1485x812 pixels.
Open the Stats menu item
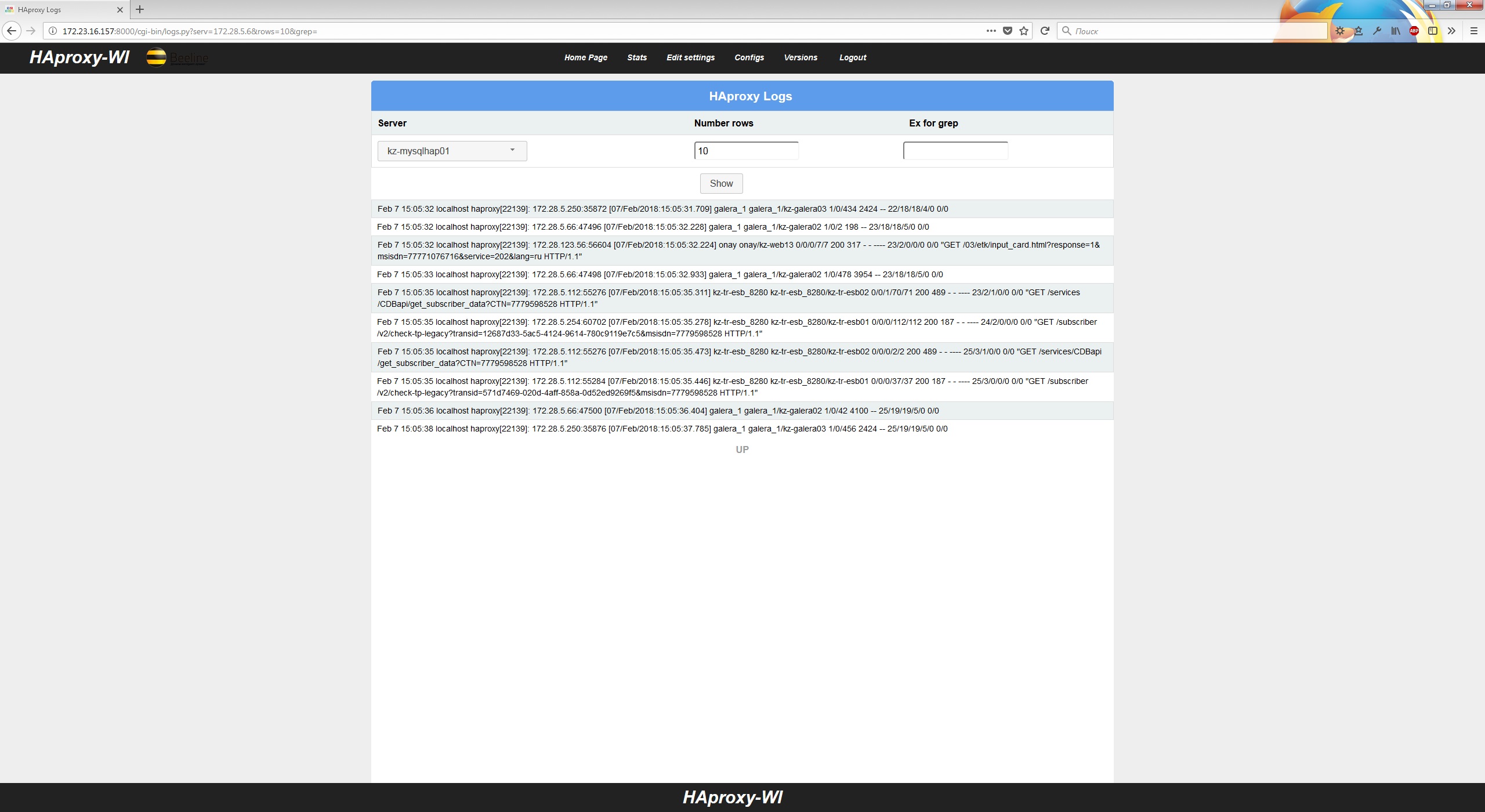[637, 57]
